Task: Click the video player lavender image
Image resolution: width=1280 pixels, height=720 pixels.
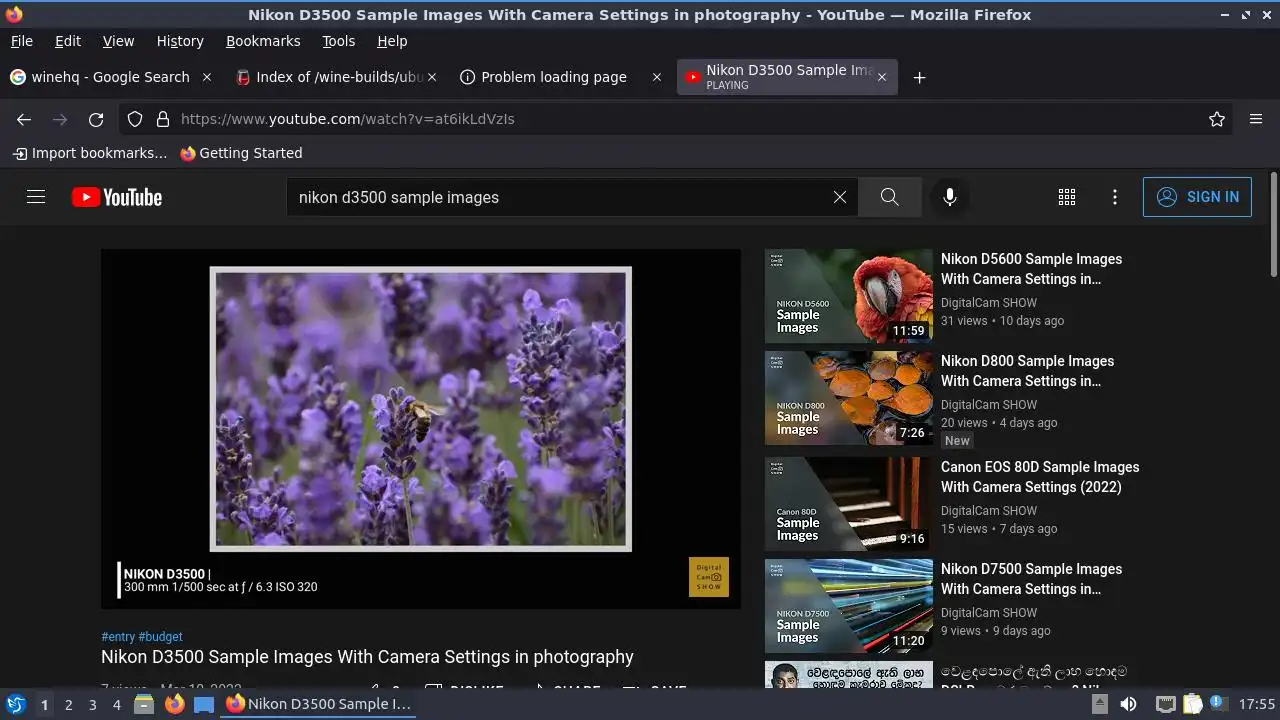Action: coord(421,409)
